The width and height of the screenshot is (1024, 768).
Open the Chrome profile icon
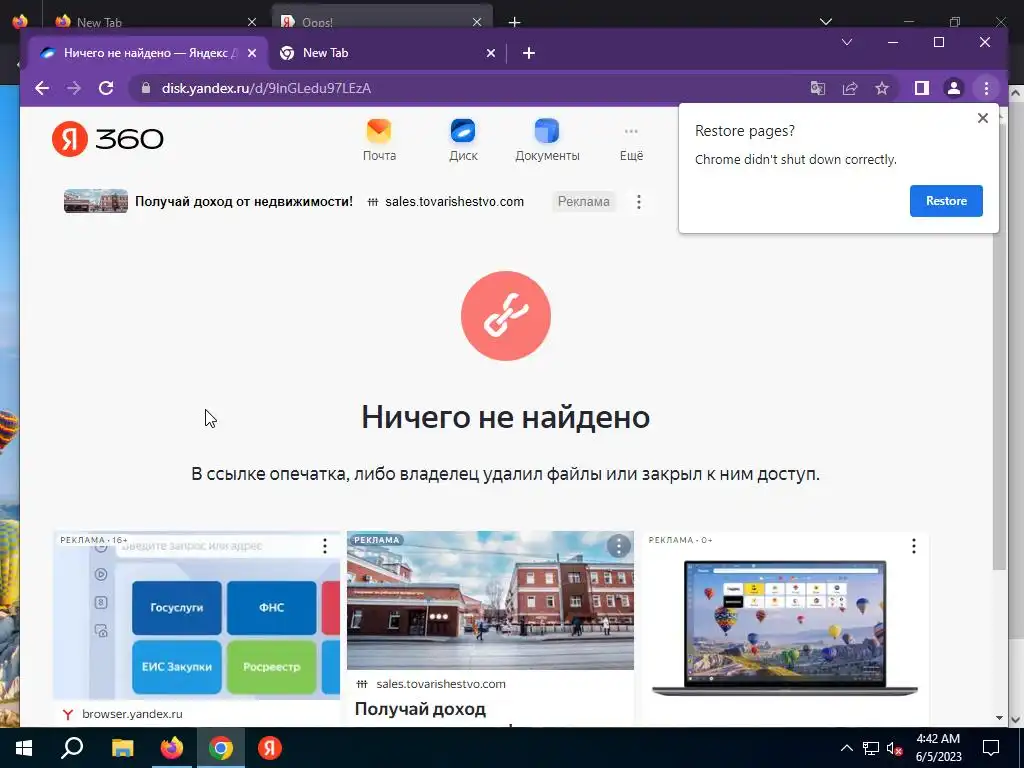953,88
